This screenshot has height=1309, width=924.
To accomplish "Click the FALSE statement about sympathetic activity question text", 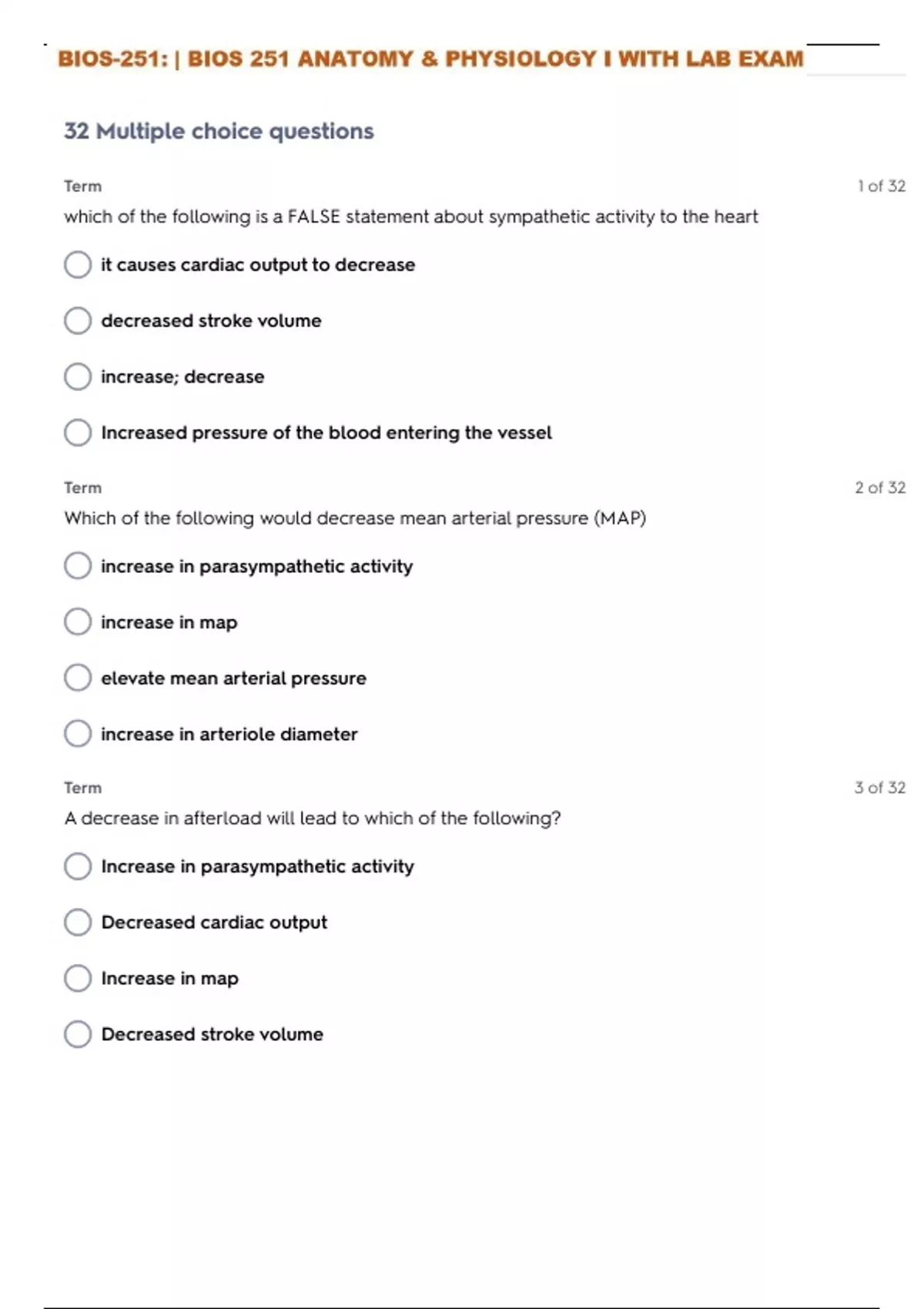I will (x=410, y=216).
